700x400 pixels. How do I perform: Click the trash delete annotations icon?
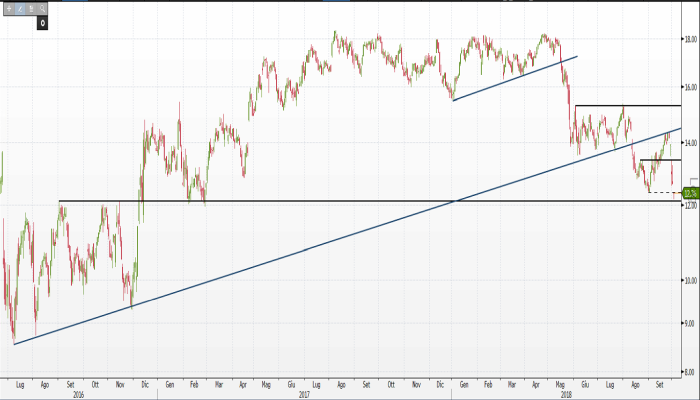tap(31, 7)
